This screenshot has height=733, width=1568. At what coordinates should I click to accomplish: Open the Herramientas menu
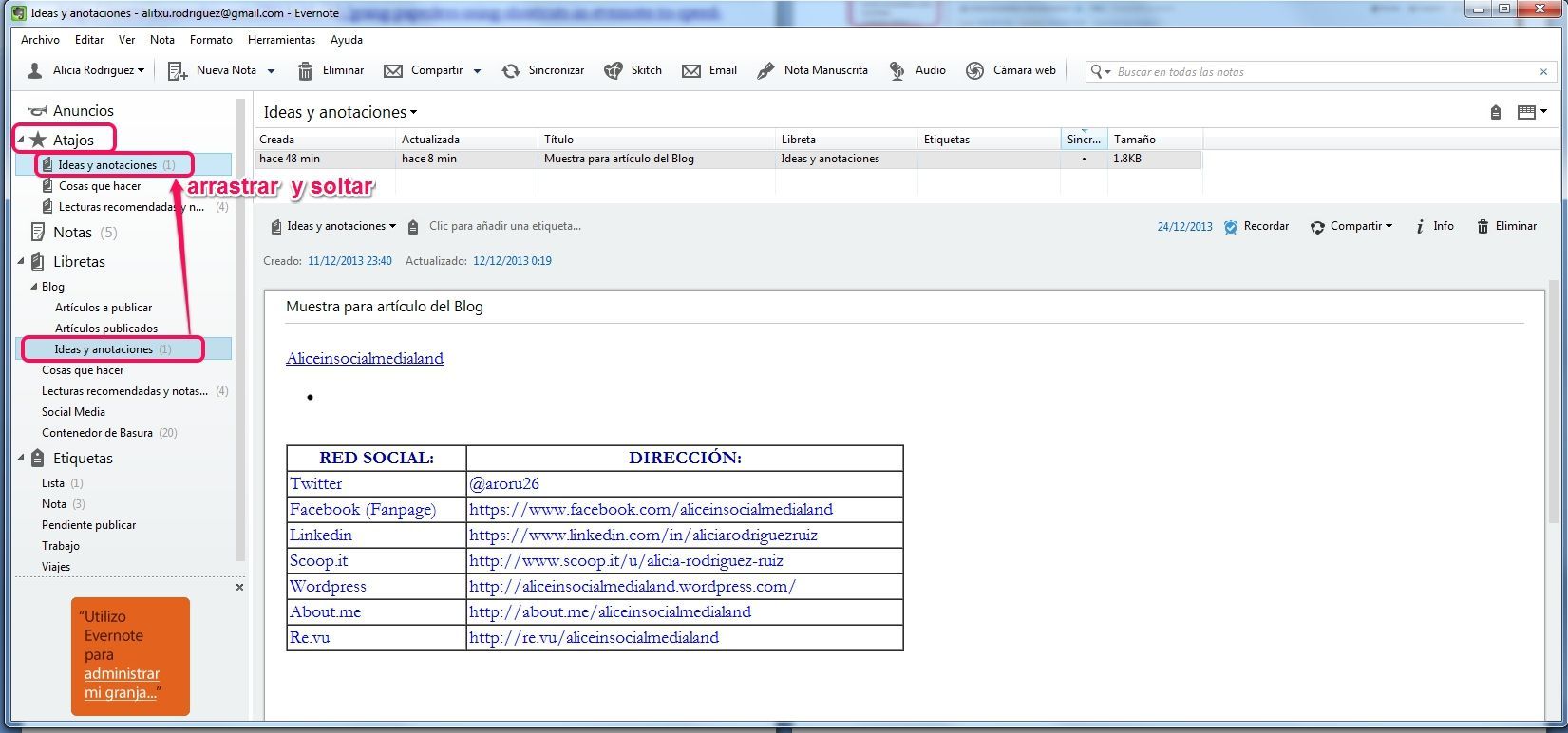click(x=281, y=40)
